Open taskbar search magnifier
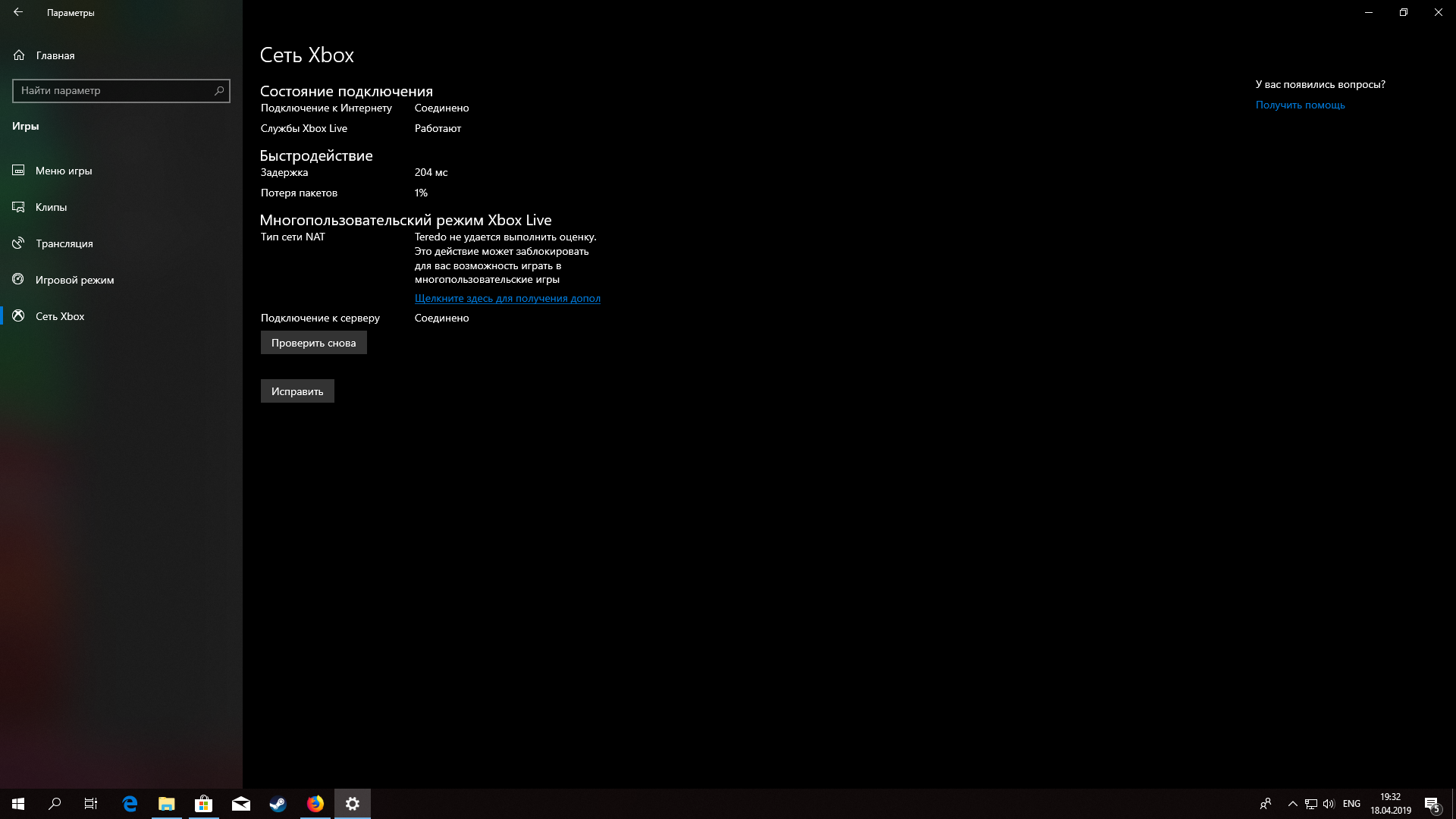Viewport: 1456px width, 819px height. [x=55, y=804]
